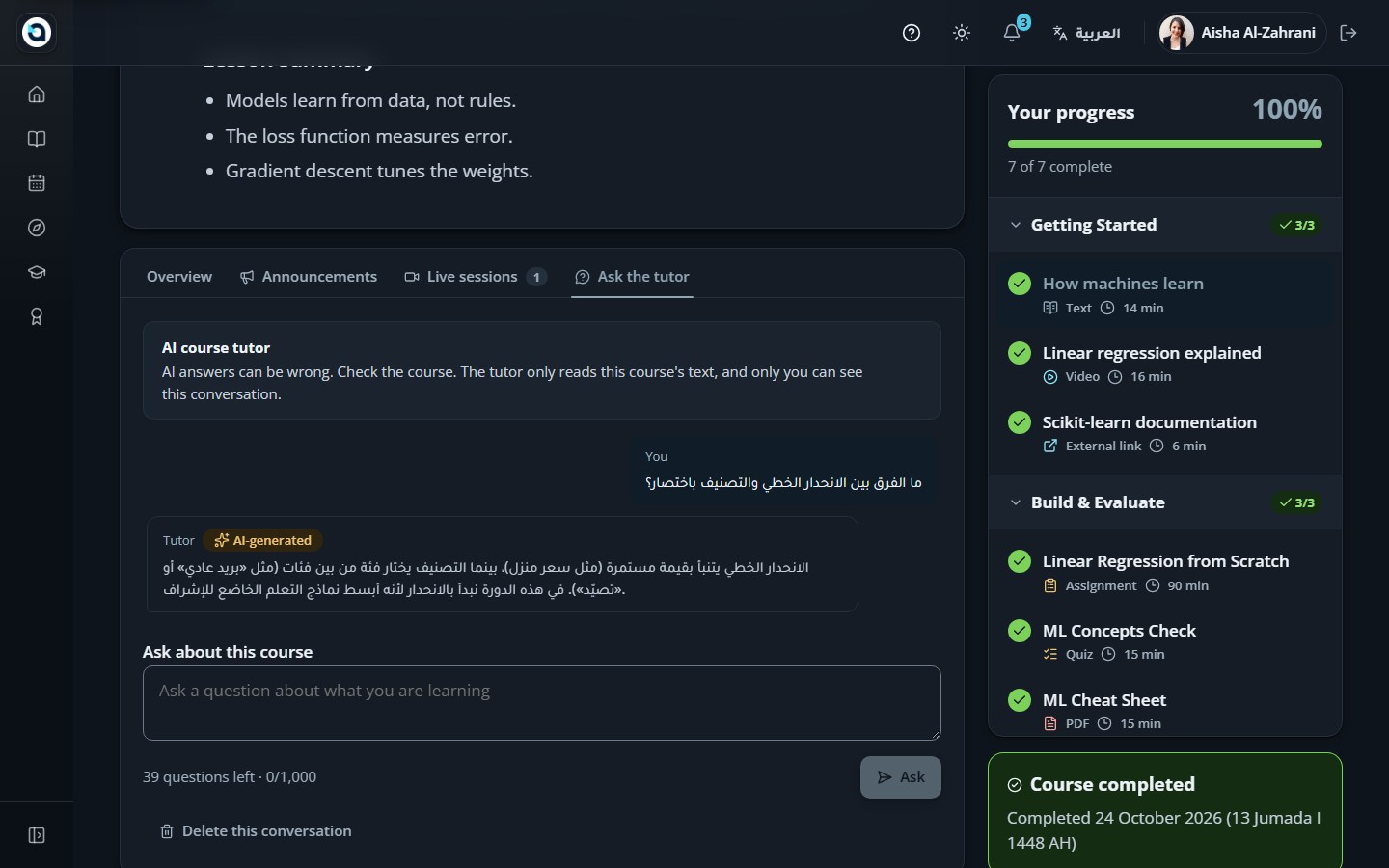Click the "The loss function measures error." bullet

pyautogui.click(x=369, y=137)
